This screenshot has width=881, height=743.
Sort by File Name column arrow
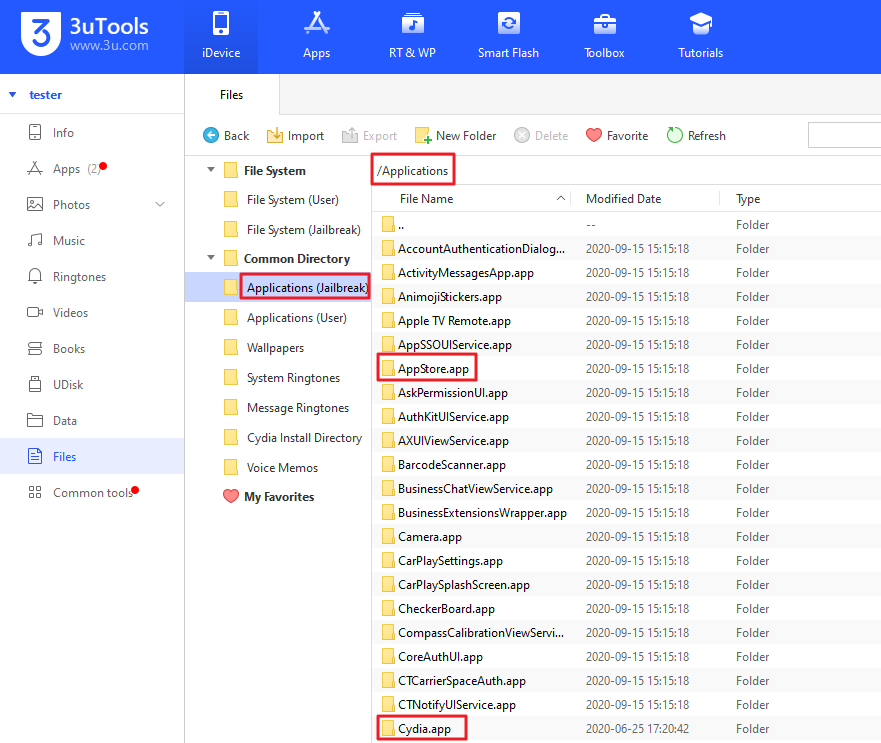point(560,198)
